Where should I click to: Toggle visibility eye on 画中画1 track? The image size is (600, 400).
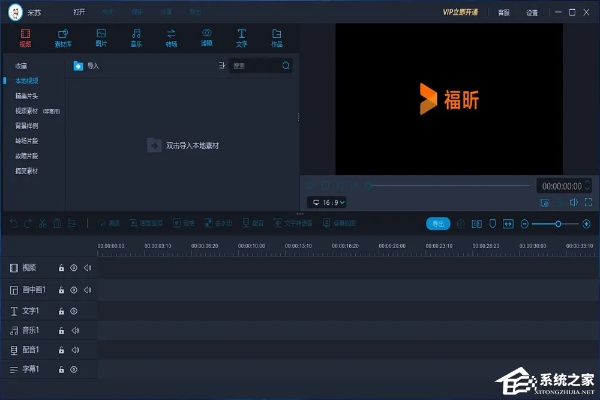tap(74, 290)
